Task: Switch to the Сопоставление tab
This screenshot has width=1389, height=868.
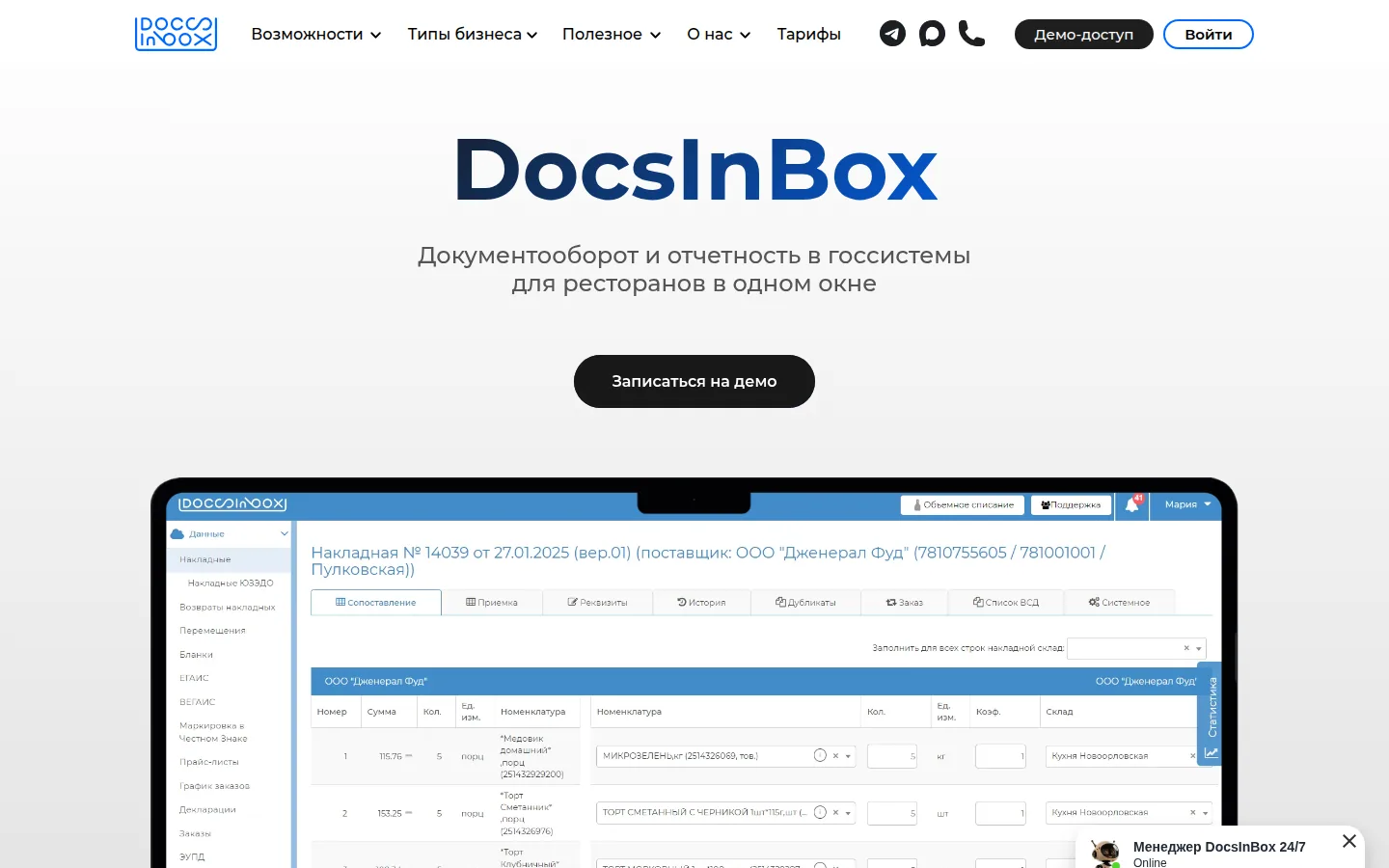Action: (376, 602)
